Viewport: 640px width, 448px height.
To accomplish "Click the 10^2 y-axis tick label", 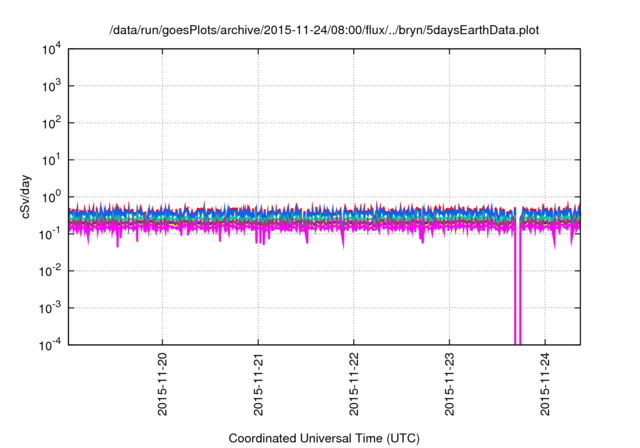I will [52, 123].
